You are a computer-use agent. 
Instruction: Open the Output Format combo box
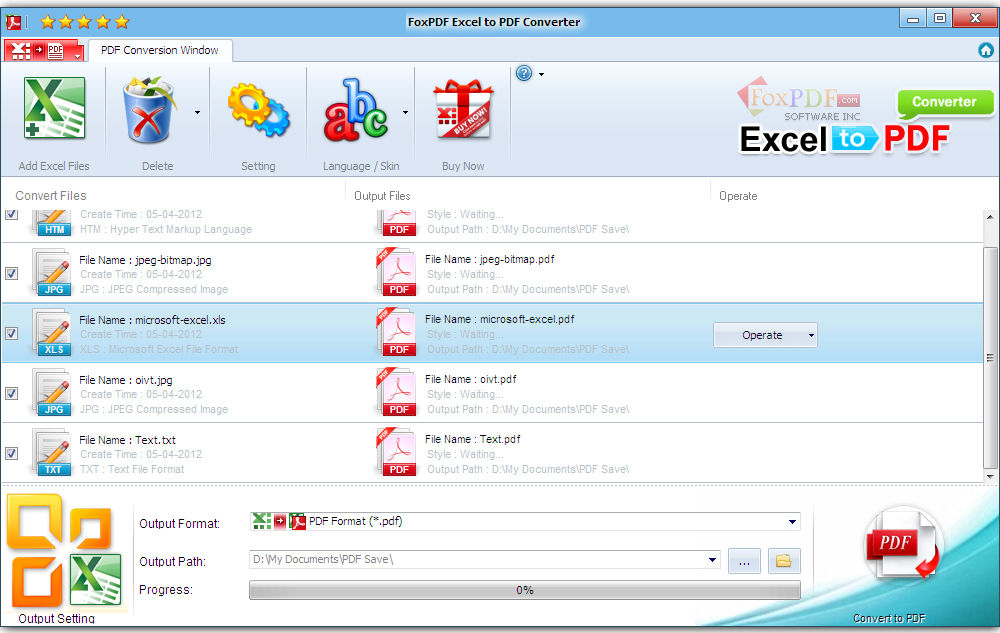[524, 521]
